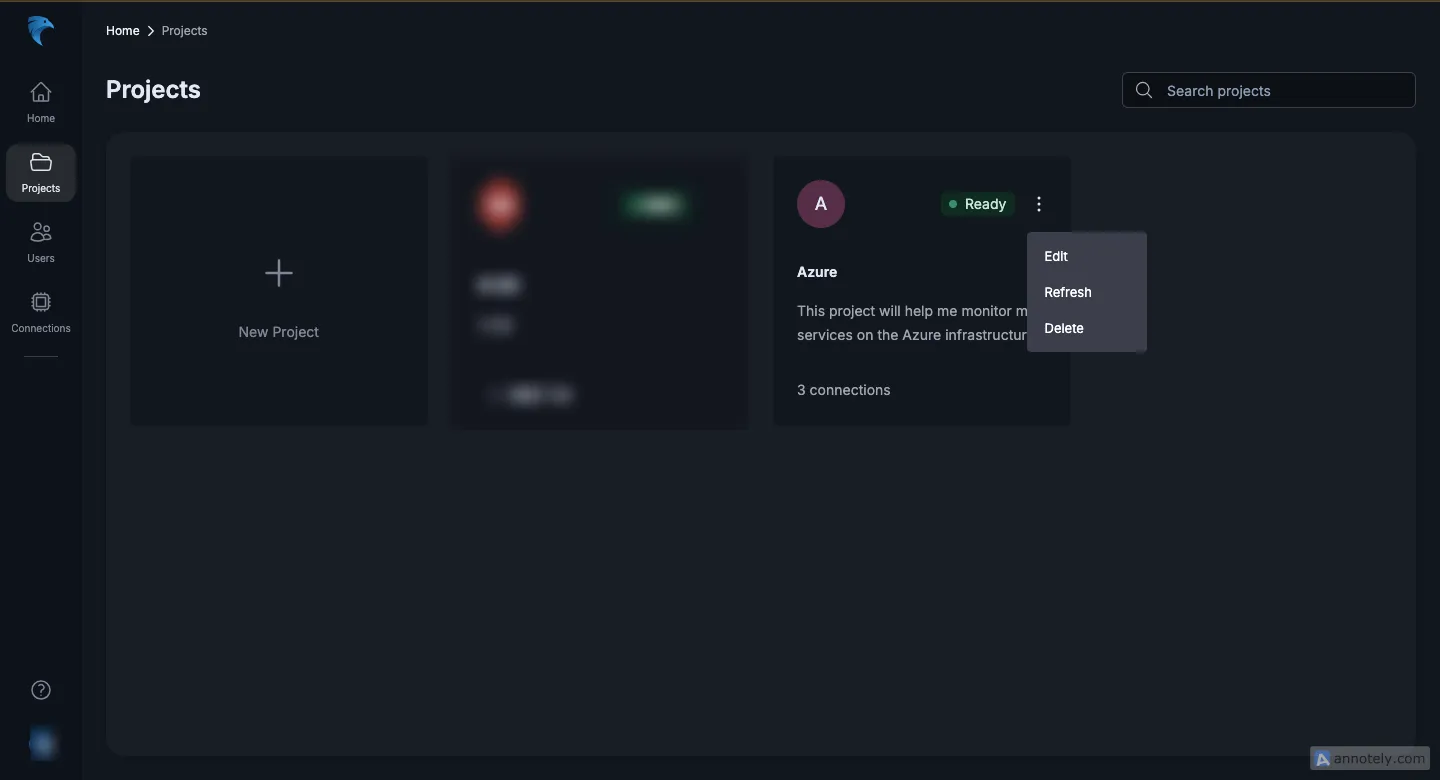The width and height of the screenshot is (1440, 780).
Task: Click the Azure project avatar letter A
Action: tap(821, 204)
